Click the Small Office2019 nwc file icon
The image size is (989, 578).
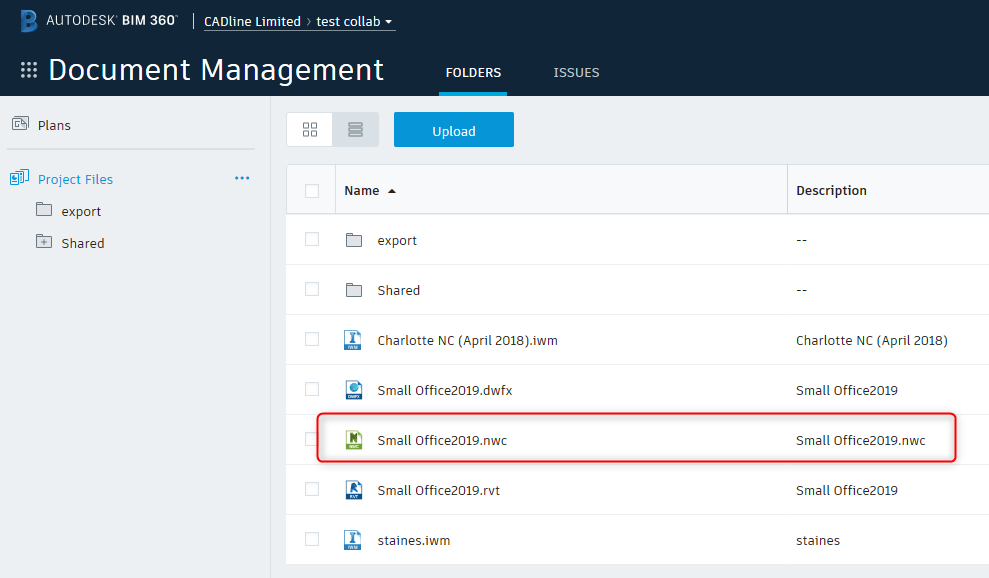click(x=354, y=440)
